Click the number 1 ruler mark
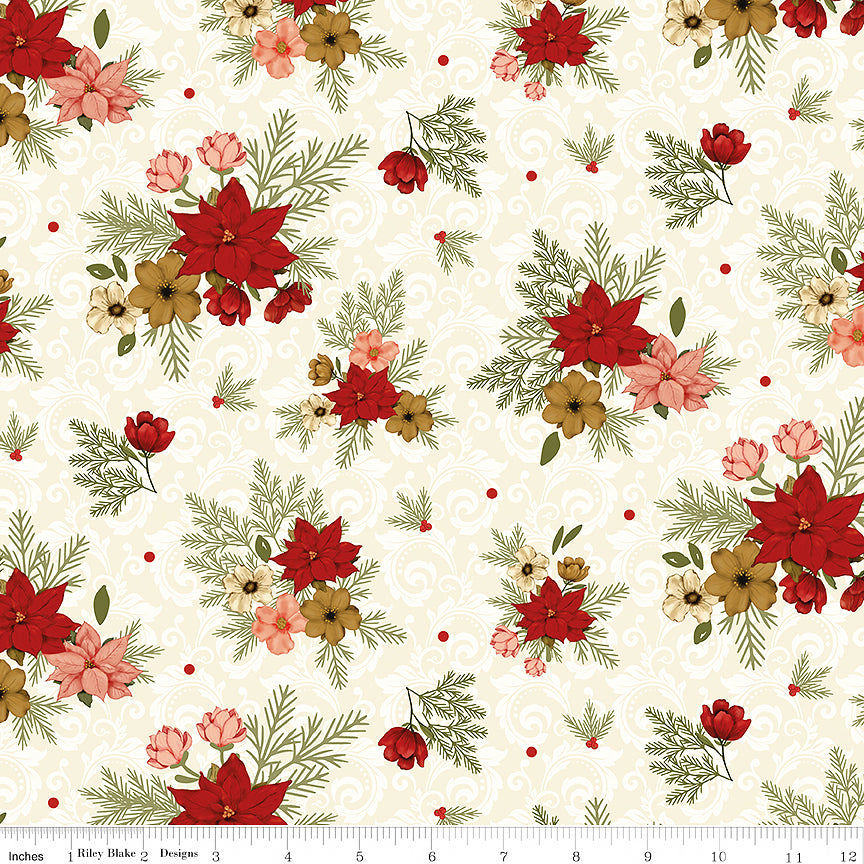 point(70,856)
